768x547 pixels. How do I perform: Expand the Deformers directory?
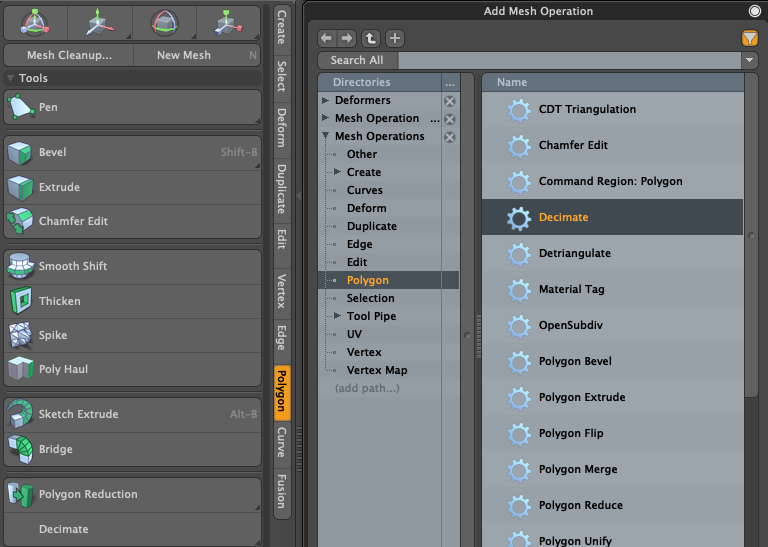(x=325, y=100)
